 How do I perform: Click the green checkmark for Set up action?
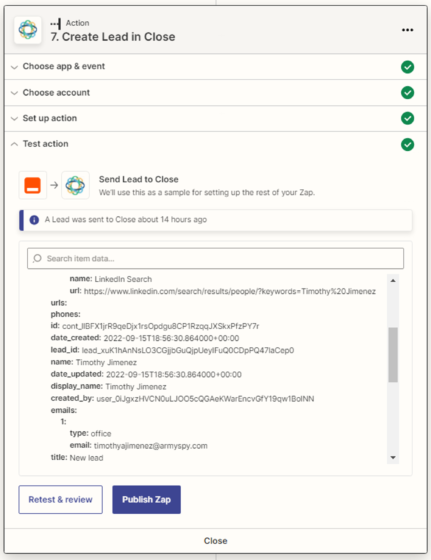pyautogui.click(x=407, y=118)
